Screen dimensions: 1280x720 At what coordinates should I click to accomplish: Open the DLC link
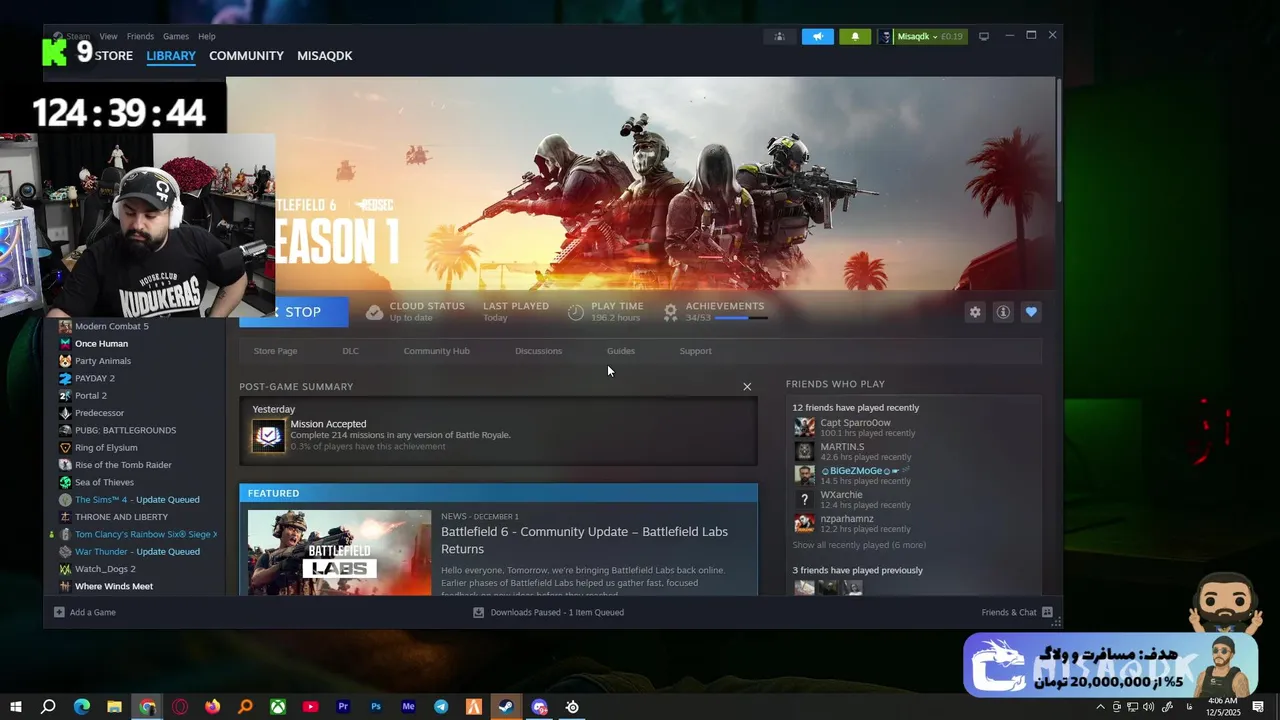pyautogui.click(x=350, y=351)
